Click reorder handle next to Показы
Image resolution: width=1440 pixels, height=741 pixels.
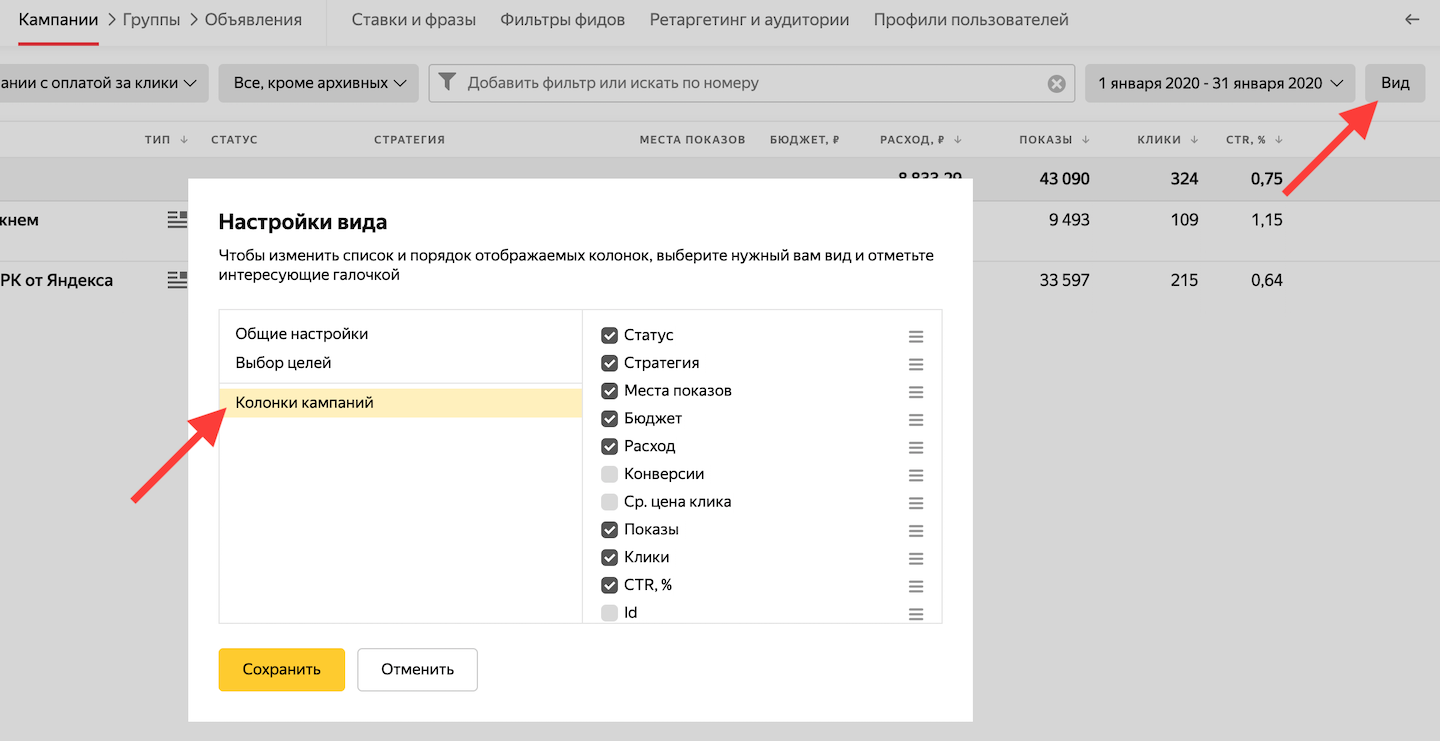tap(916, 531)
